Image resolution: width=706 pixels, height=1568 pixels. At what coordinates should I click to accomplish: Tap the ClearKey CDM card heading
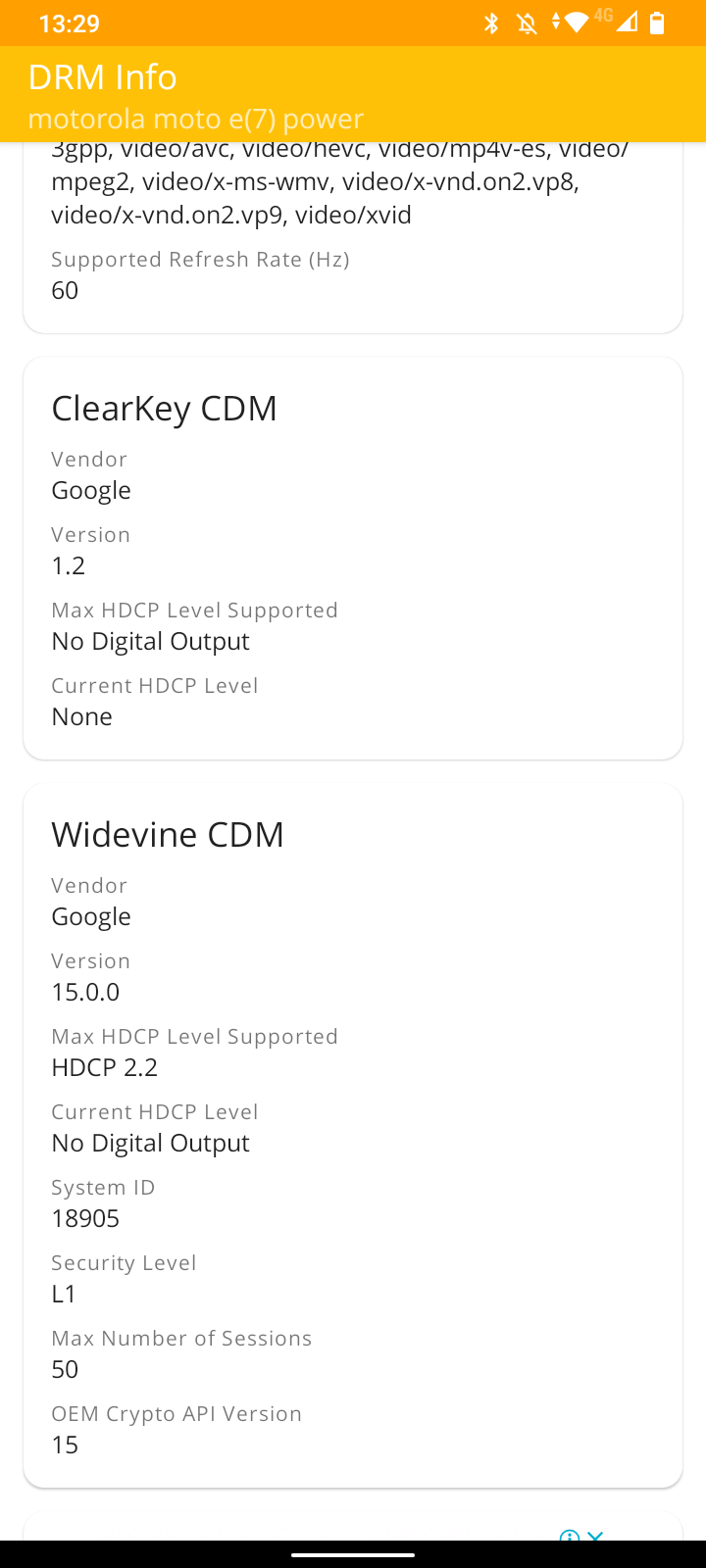(x=164, y=408)
